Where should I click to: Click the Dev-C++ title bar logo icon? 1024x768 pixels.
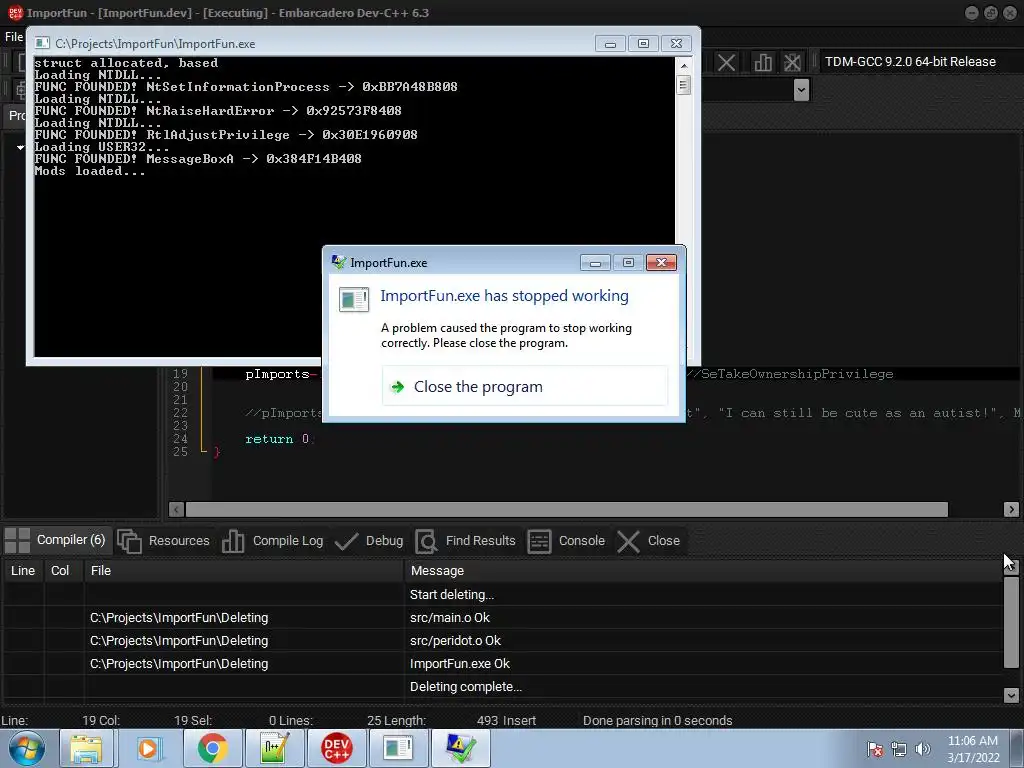(x=16, y=12)
